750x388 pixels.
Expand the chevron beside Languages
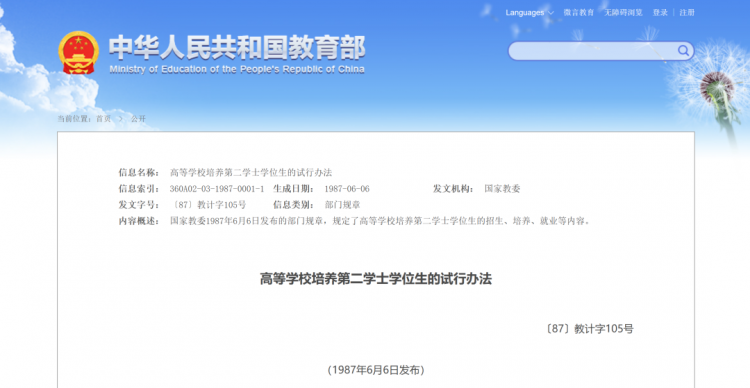click(x=551, y=13)
